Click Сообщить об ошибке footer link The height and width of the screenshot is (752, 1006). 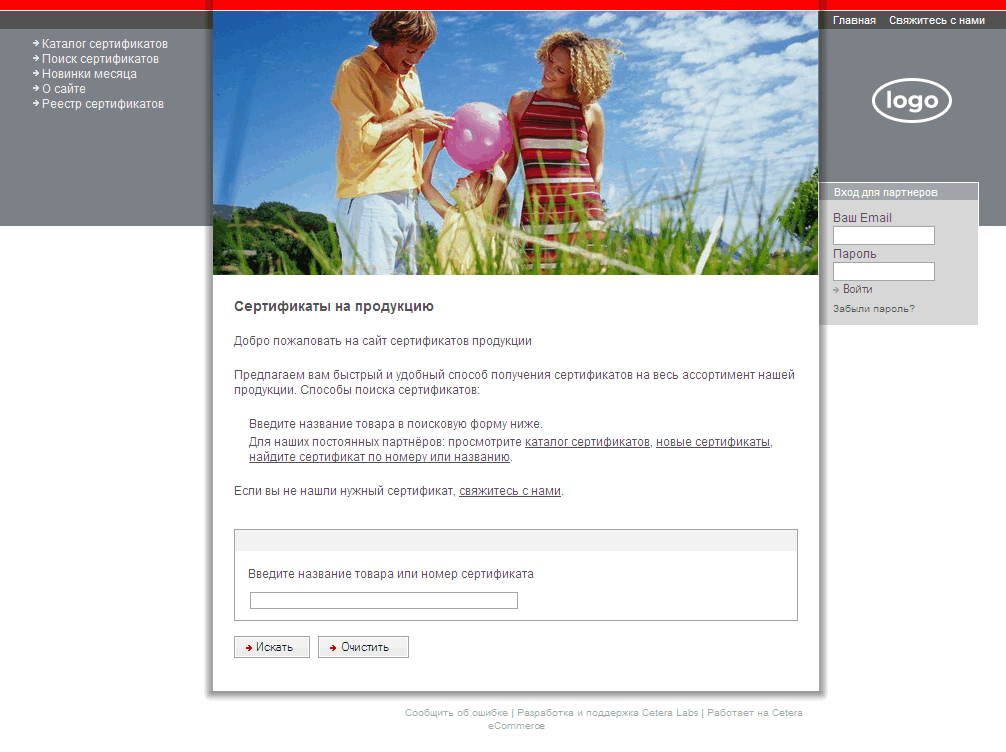click(456, 713)
